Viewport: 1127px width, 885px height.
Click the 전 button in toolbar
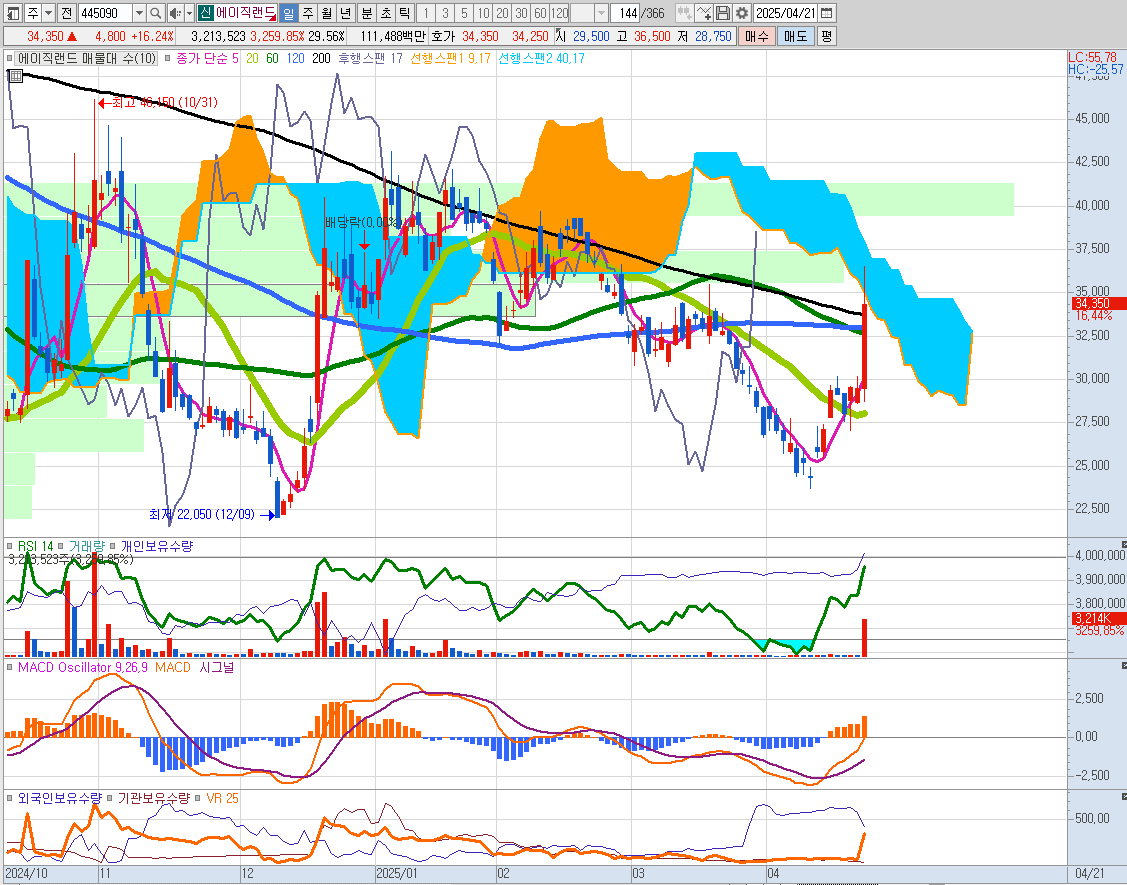65,13
